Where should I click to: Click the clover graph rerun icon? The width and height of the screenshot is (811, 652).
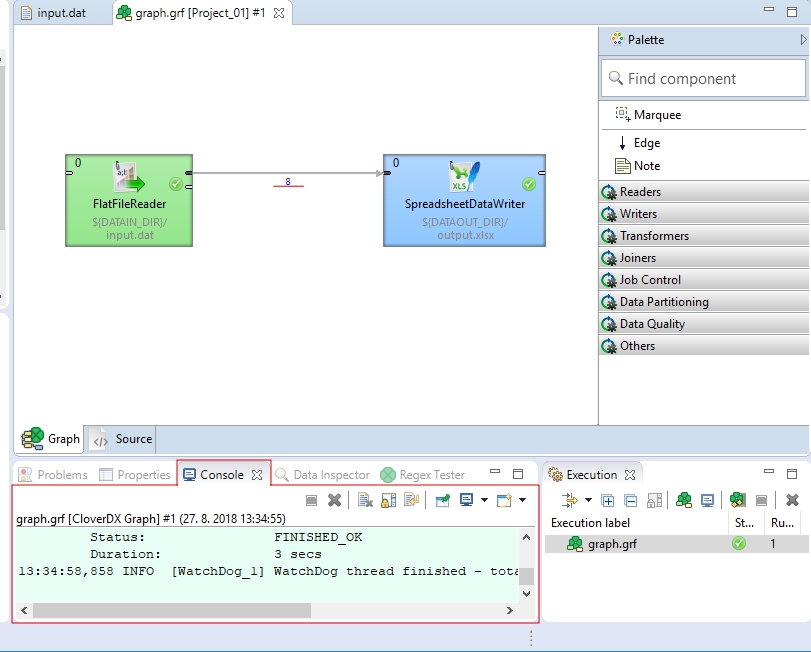point(738,500)
